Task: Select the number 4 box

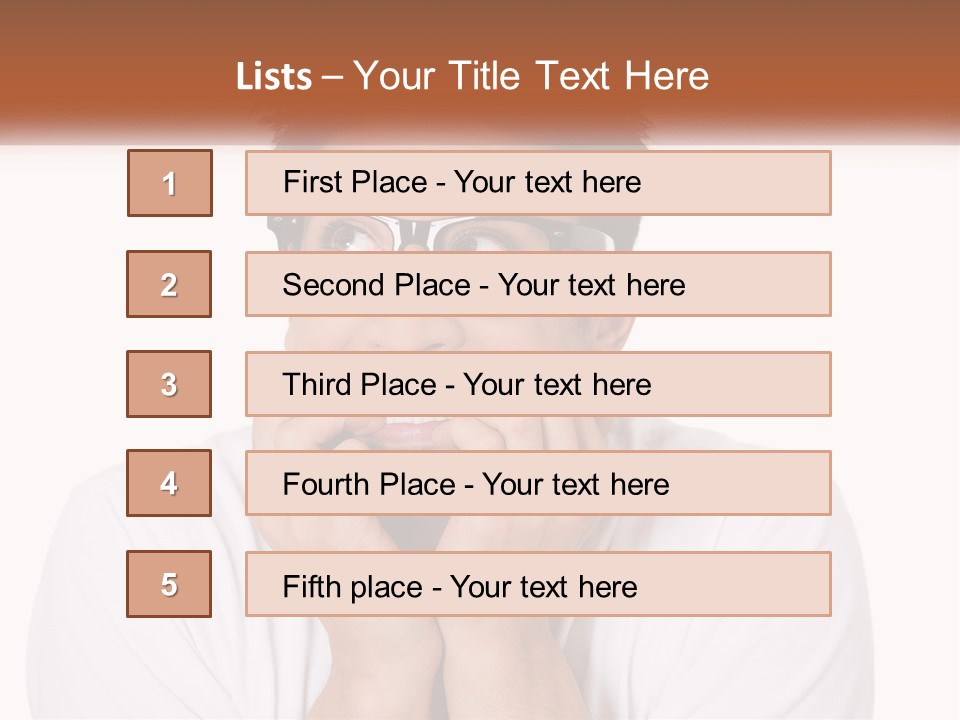Action: (169, 483)
